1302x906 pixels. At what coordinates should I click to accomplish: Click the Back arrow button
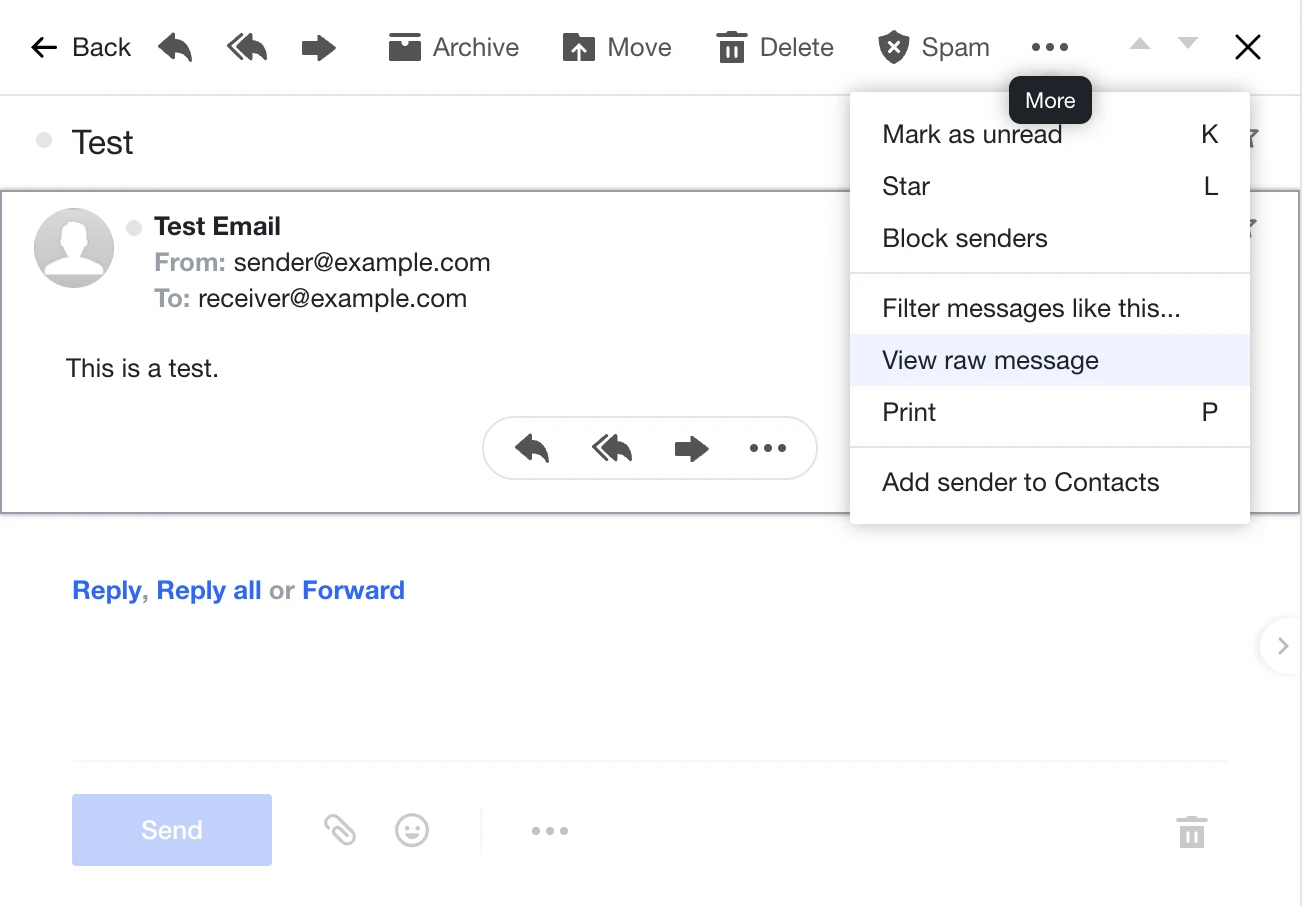click(x=80, y=47)
